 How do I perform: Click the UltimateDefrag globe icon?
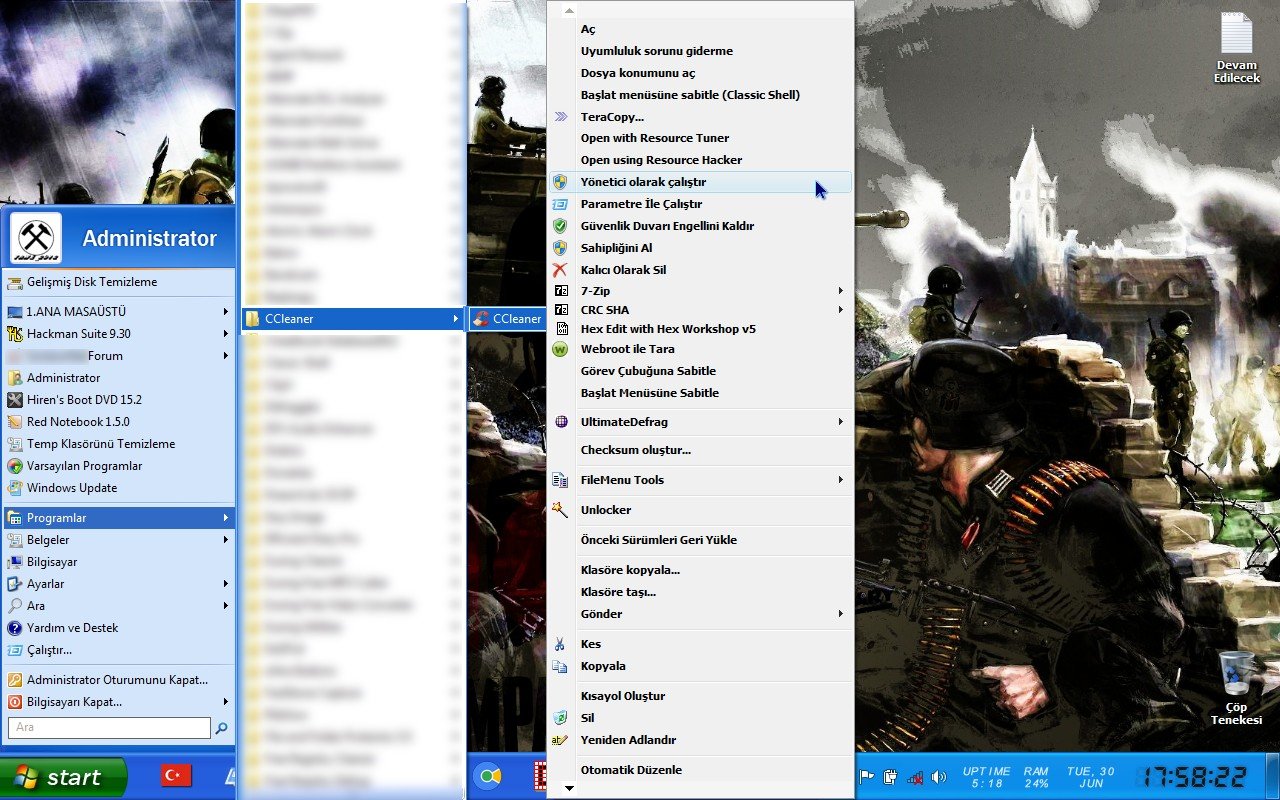tap(561, 422)
